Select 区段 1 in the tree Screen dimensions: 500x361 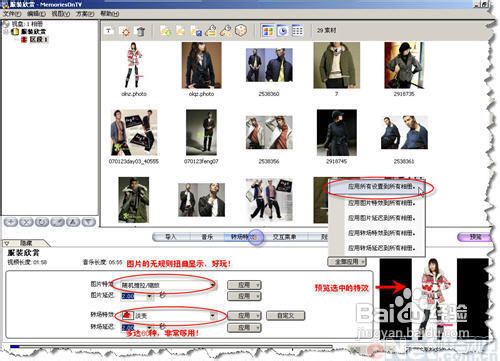pyautogui.click(x=39, y=39)
